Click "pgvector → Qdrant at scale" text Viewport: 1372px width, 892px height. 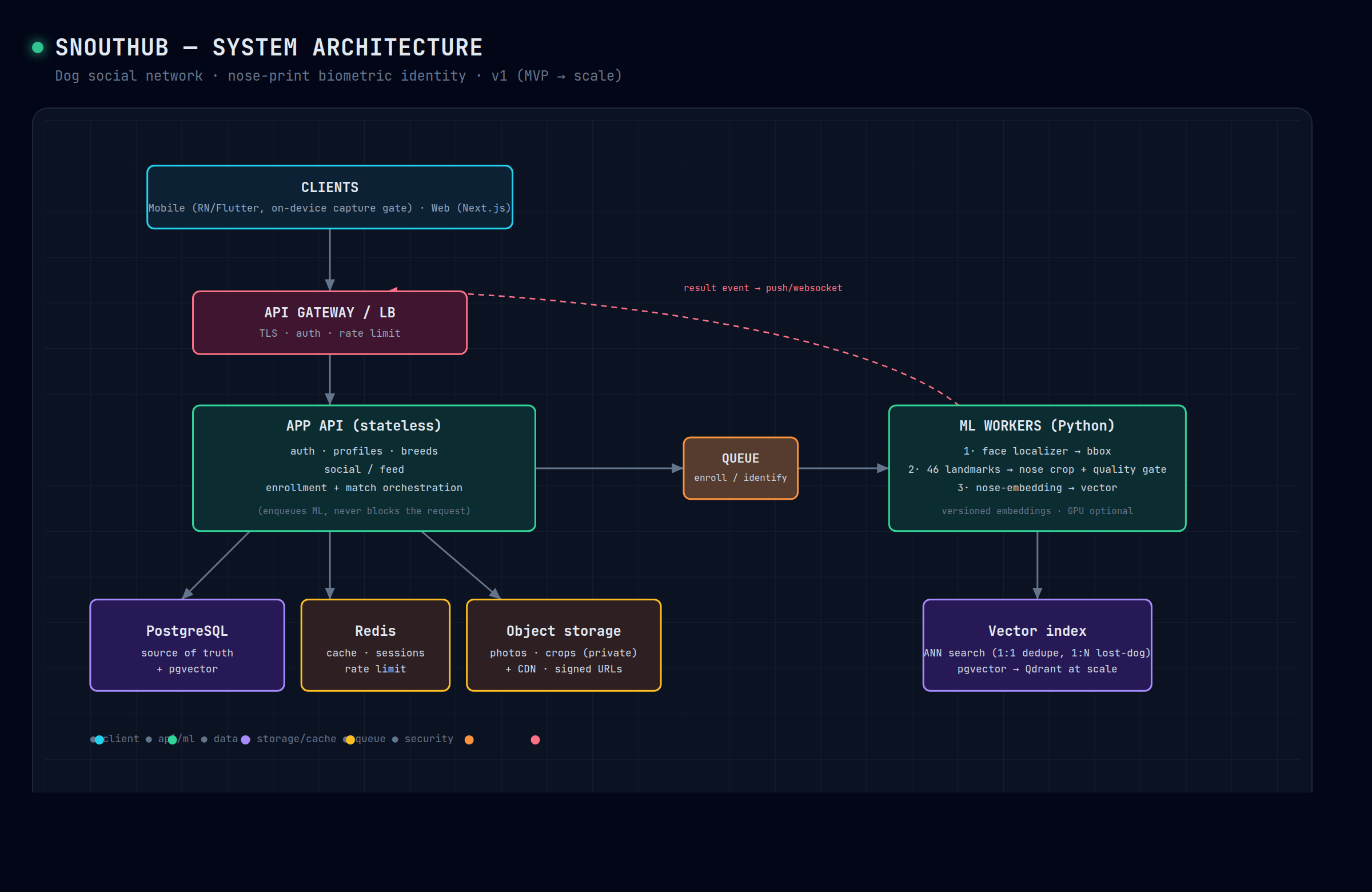coord(1037,669)
